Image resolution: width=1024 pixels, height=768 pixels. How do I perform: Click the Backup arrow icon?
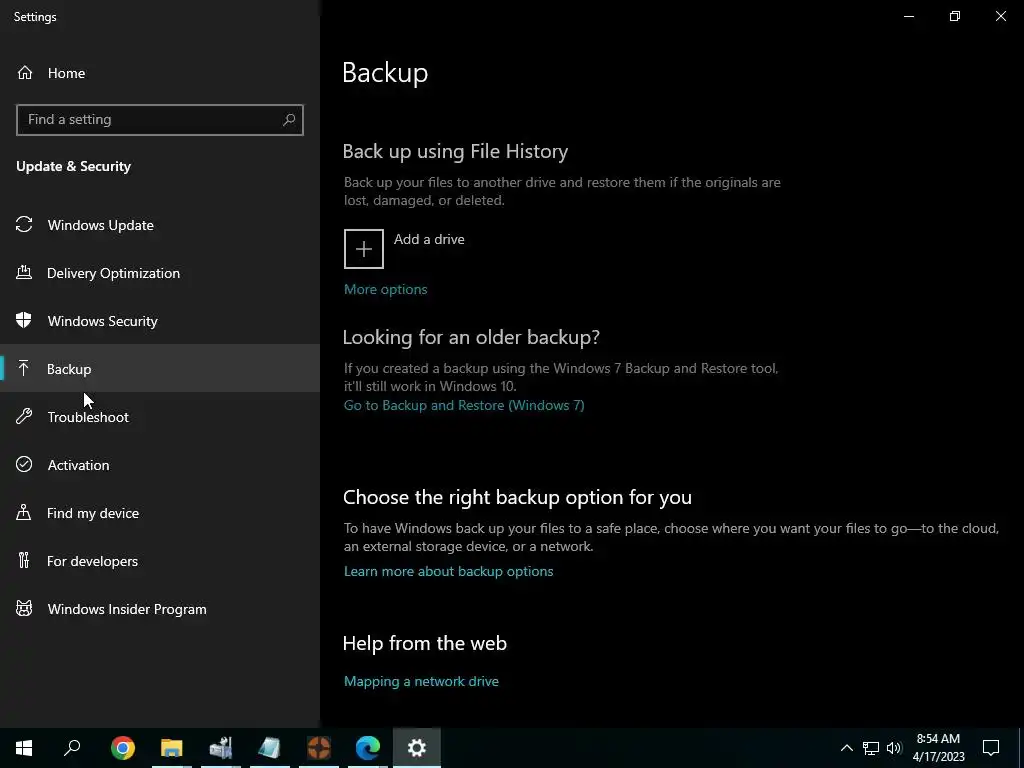click(x=24, y=368)
